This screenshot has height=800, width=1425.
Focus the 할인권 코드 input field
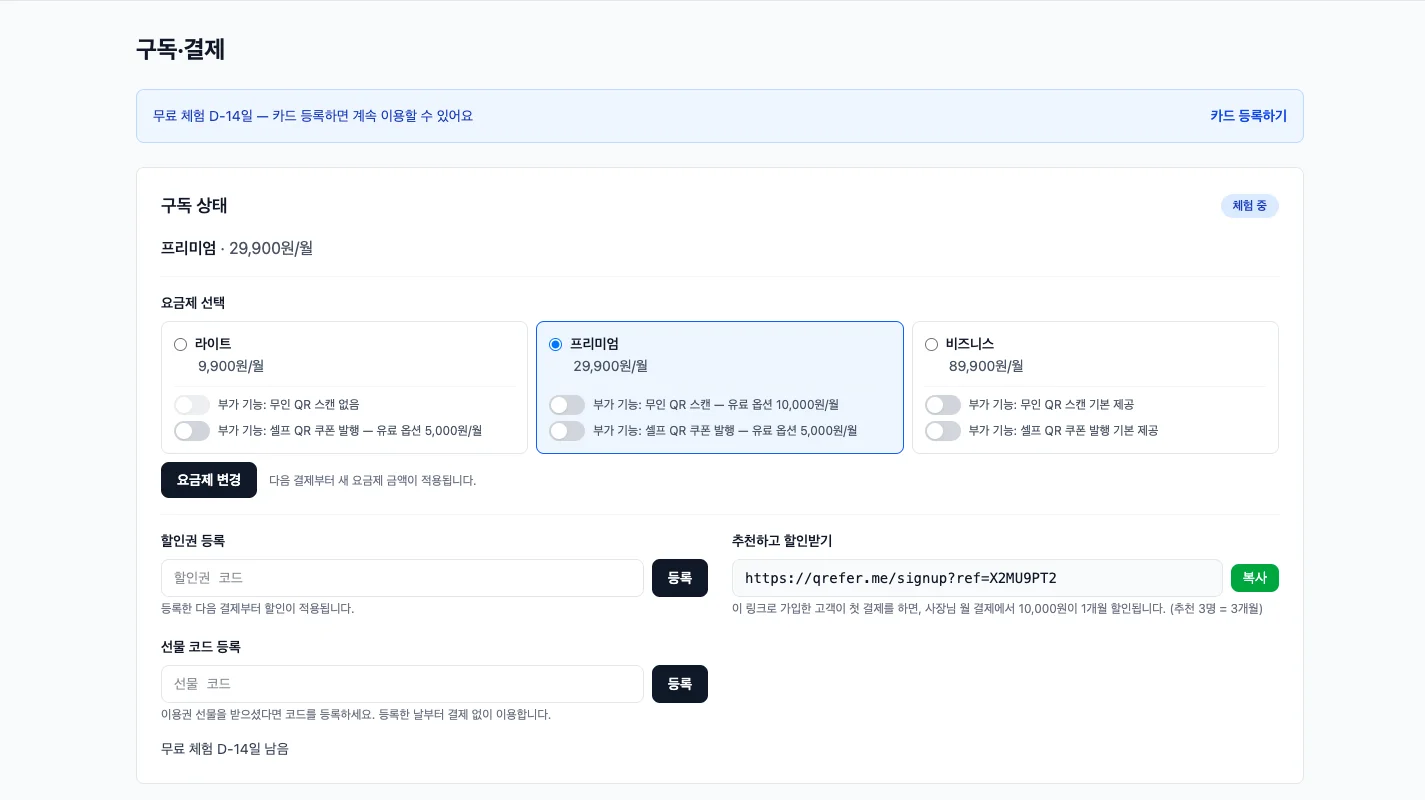pos(402,578)
